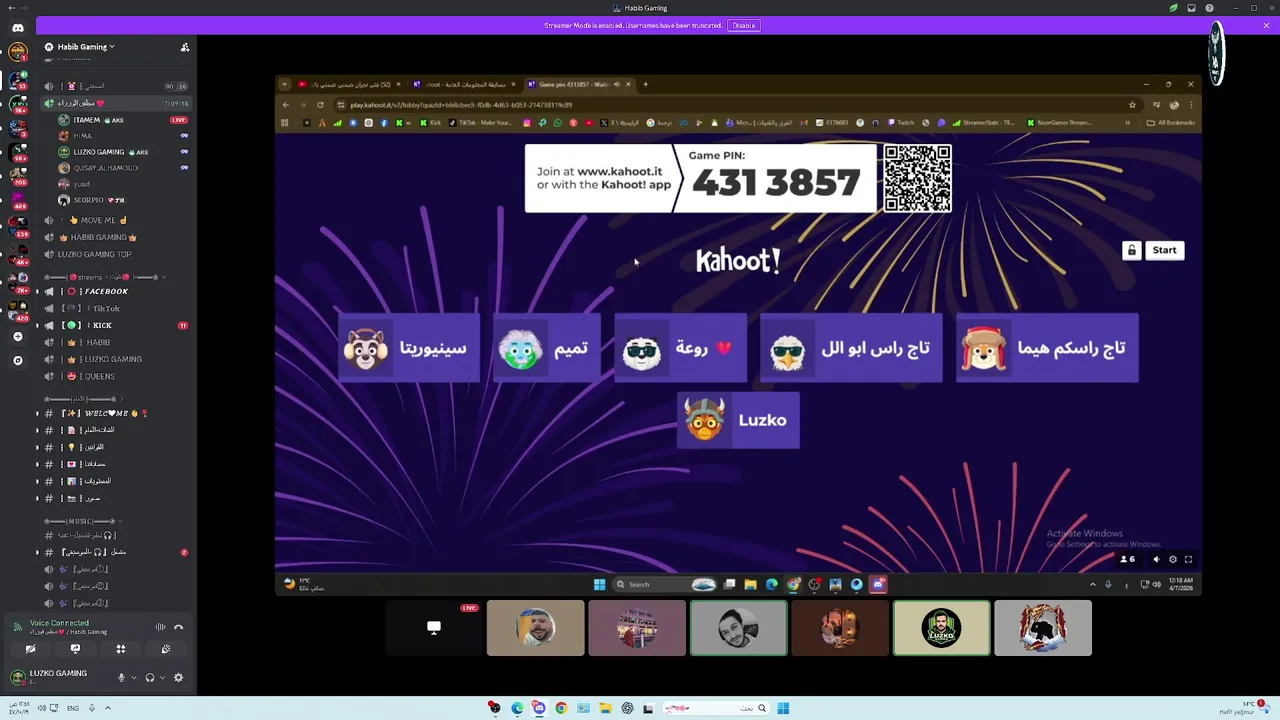Image resolution: width=1280 pixels, height=720 pixels.
Task: Open the Habib Gaming server dropdown
Action: (x=85, y=47)
